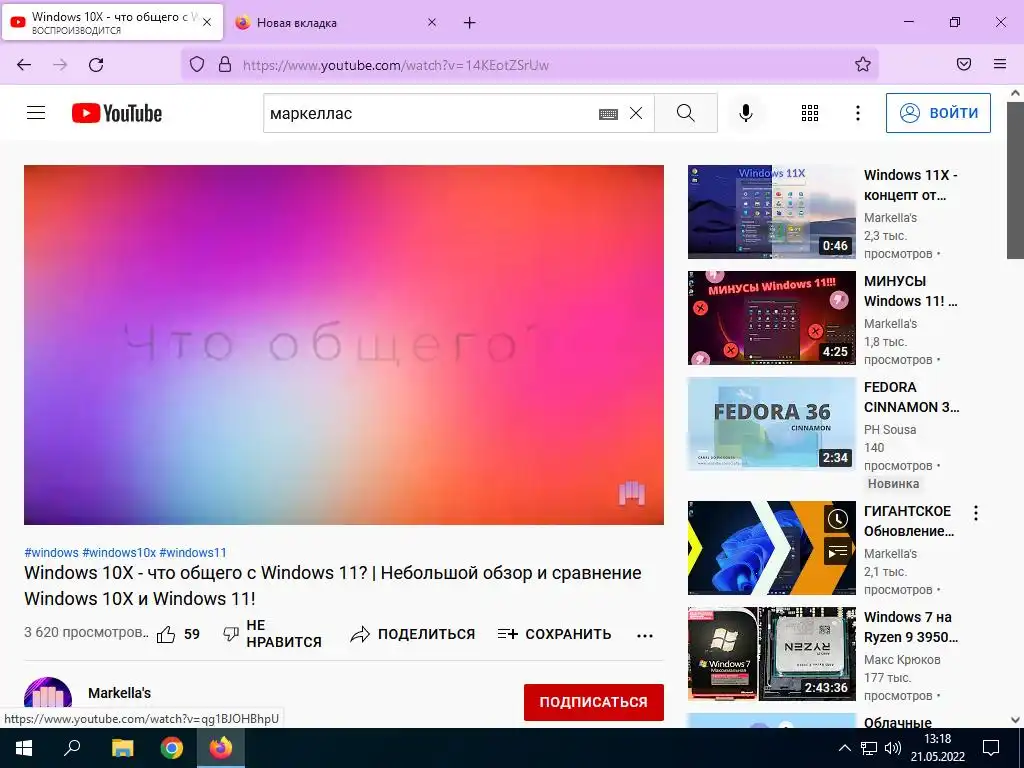Viewport: 1024px width, 768px height.
Task: Open YouTube settings three-dot menu
Action: tap(857, 113)
